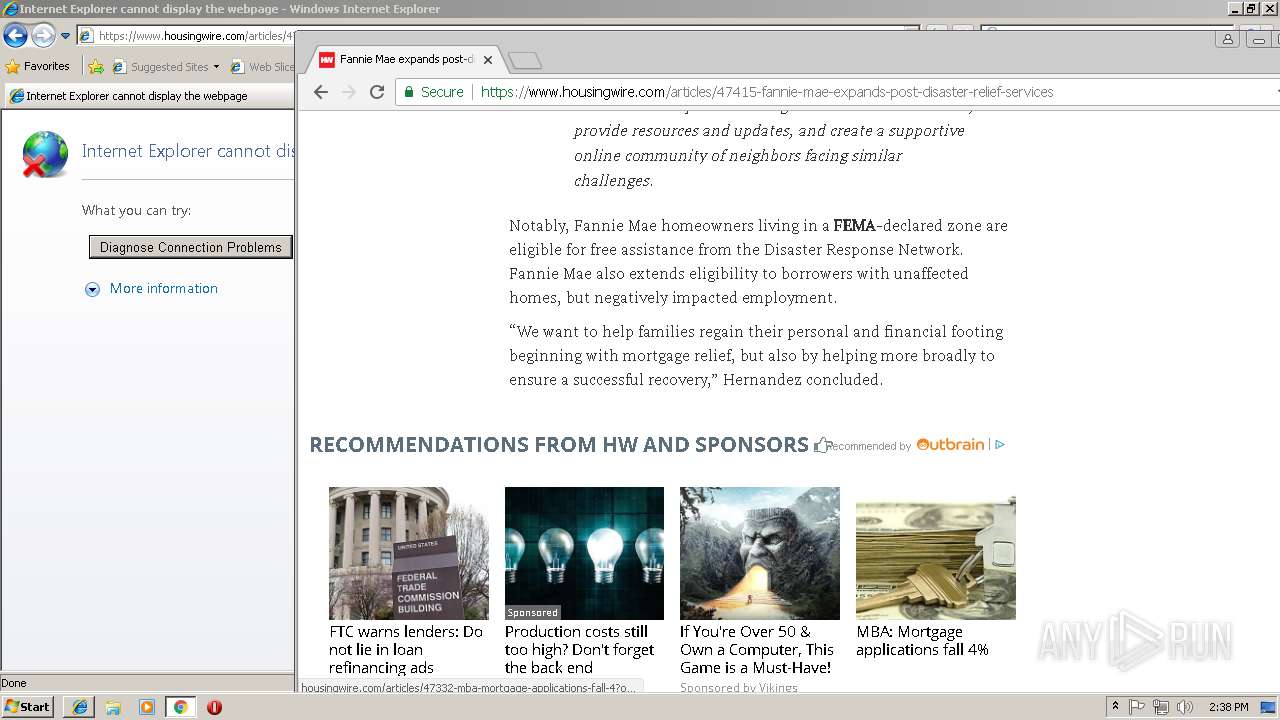Open the Windows Media Player taskbar icon
The width and height of the screenshot is (1280, 720).
pos(147,707)
